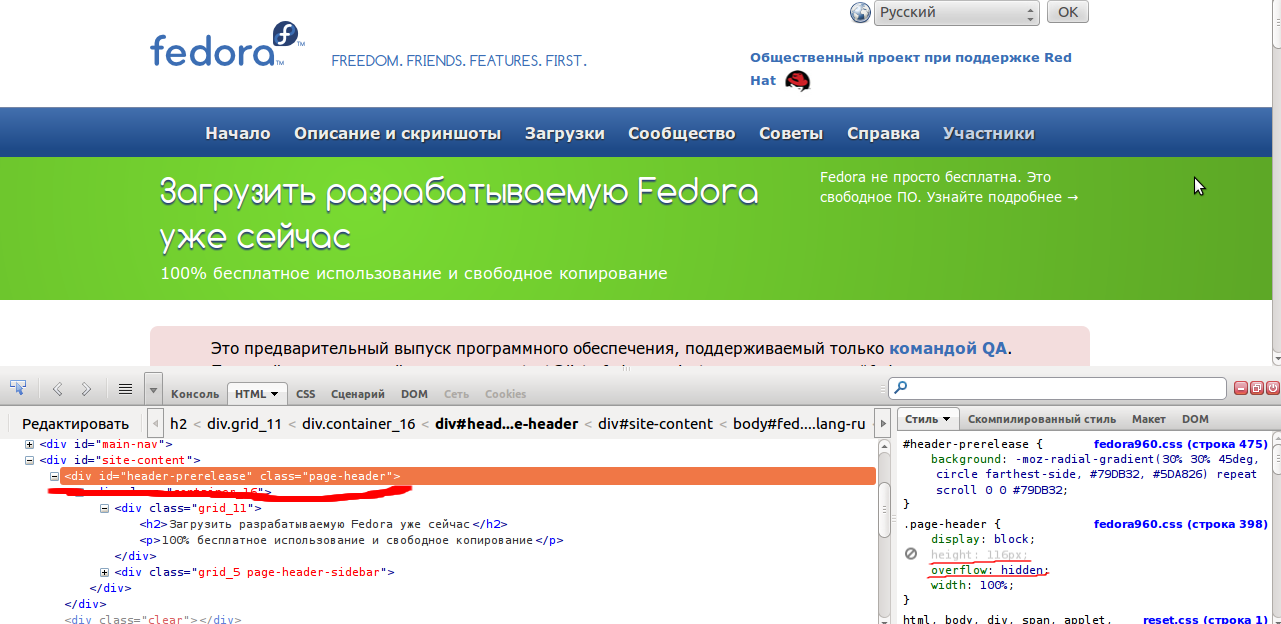Switch to the CSS panel tab
Screen dimensions: 1281x624
tap(306, 394)
